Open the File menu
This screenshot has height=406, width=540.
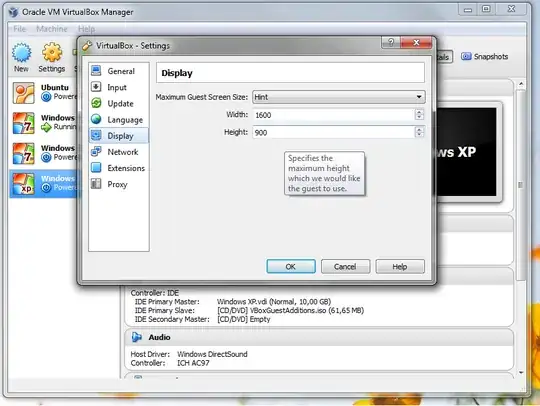[x=20, y=29]
